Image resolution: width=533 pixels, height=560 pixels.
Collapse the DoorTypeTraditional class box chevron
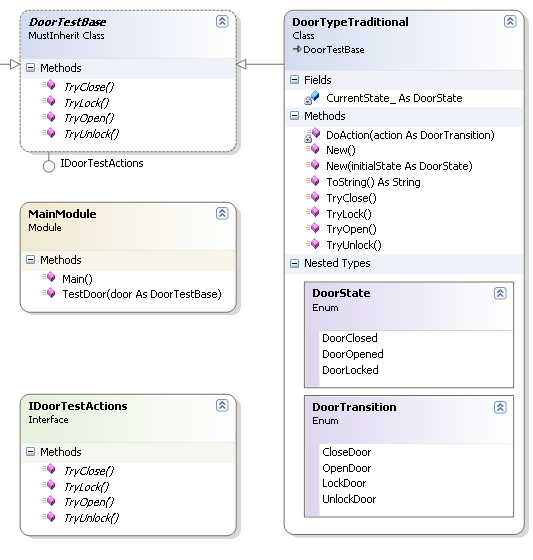tap(510, 21)
